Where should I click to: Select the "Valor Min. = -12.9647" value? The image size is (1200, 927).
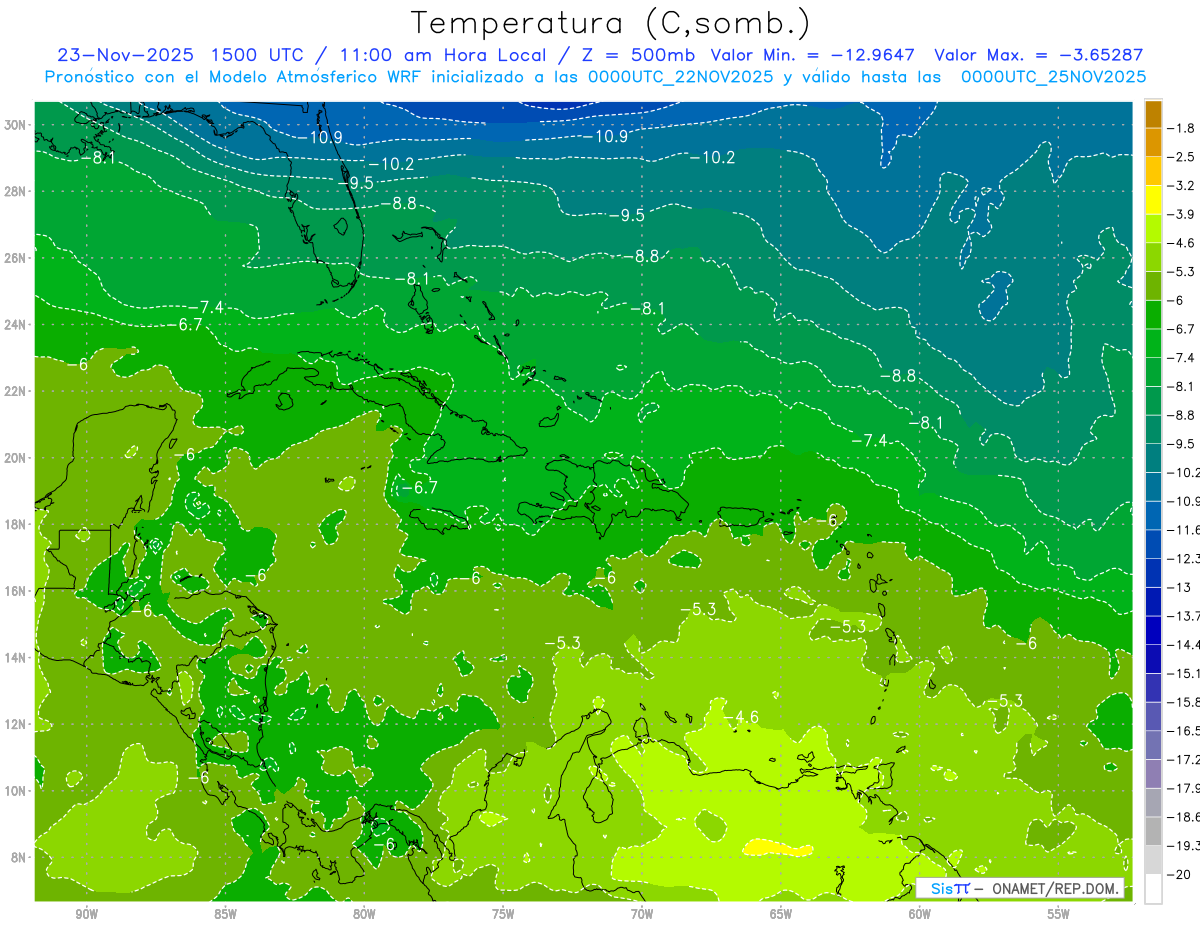tap(815, 55)
